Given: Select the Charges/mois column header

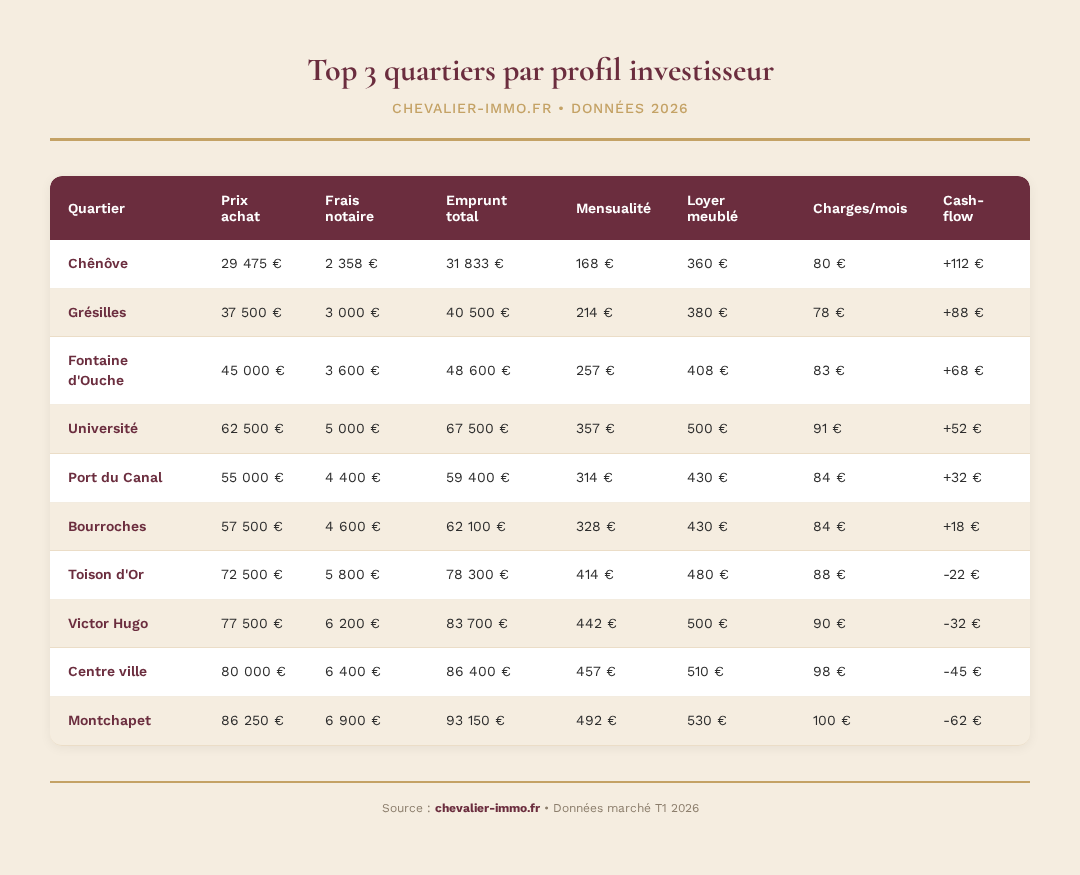Looking at the screenshot, I should pos(859,208).
